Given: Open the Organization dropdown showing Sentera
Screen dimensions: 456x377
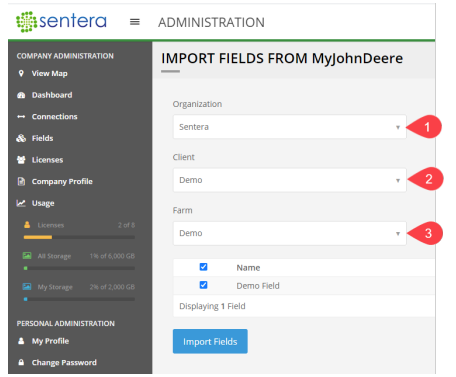Looking at the screenshot, I should click(x=290, y=127).
